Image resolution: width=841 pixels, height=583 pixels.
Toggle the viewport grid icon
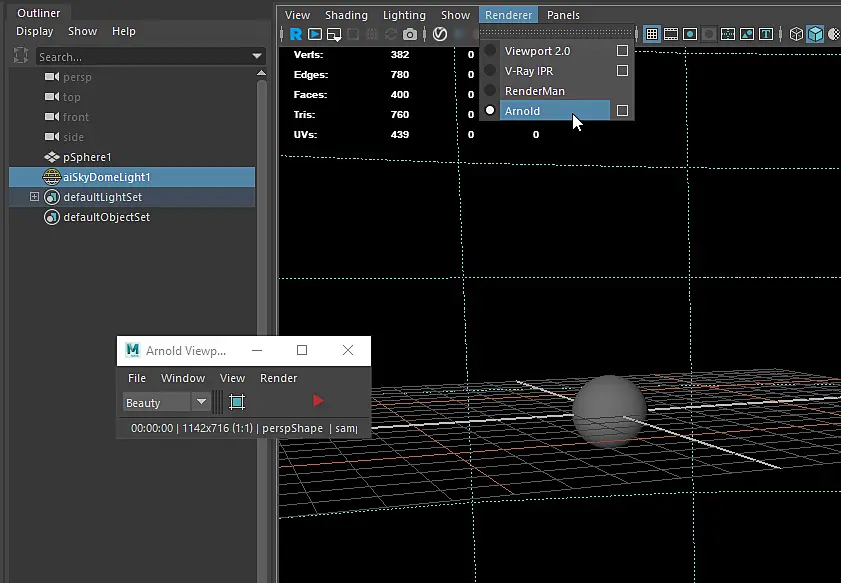(652, 34)
